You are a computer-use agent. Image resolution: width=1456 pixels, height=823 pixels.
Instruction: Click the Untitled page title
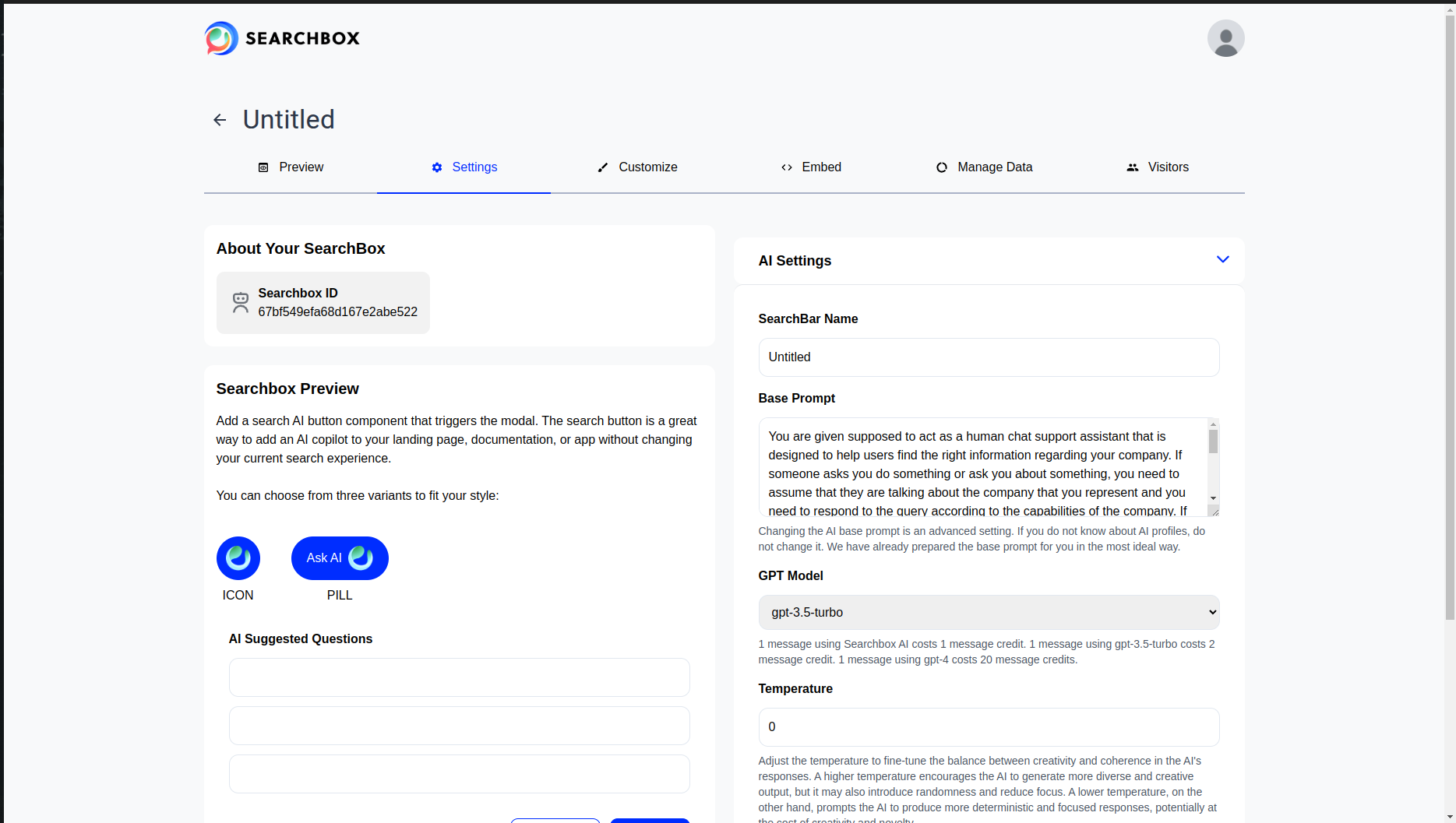tap(288, 119)
